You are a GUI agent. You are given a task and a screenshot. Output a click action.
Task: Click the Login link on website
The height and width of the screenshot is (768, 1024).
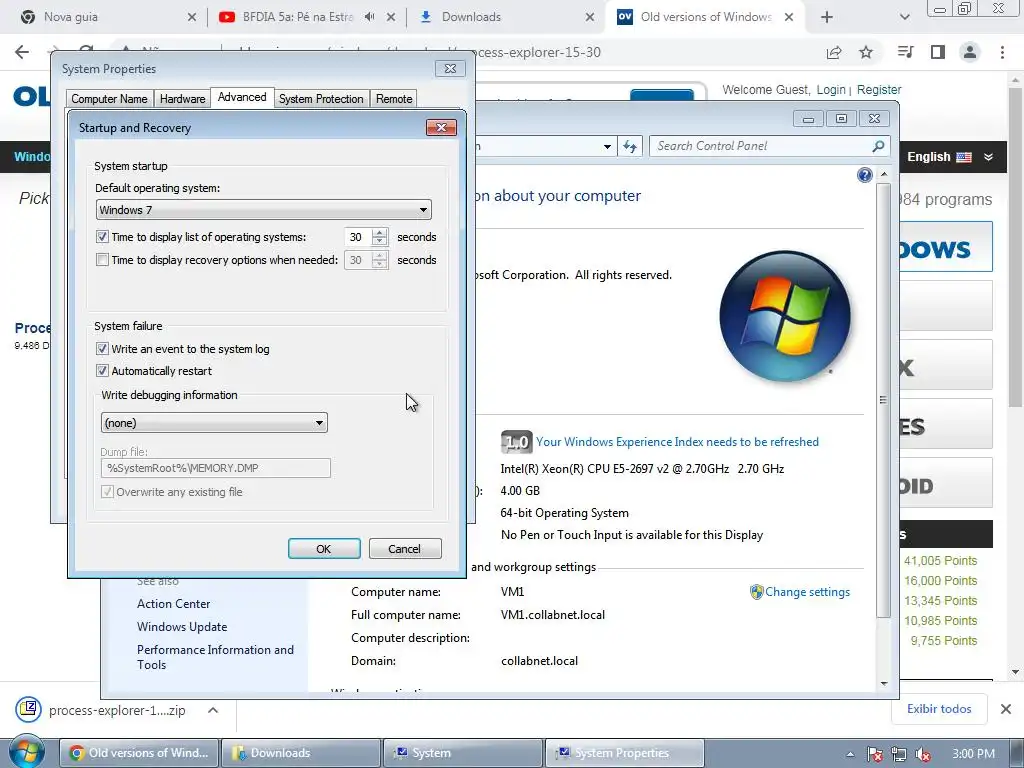tap(831, 89)
